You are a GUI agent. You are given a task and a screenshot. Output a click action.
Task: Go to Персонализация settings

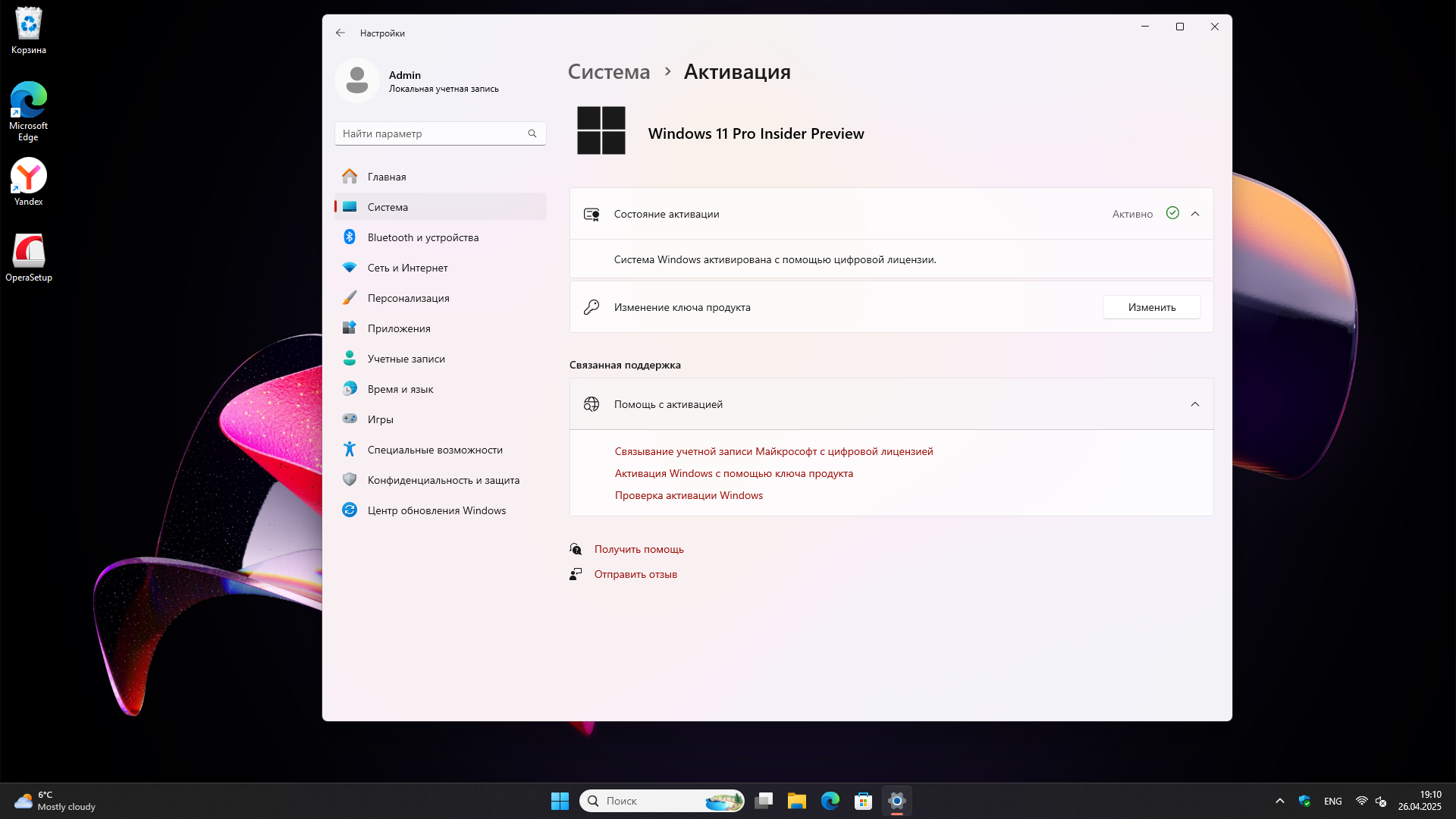coord(408,298)
